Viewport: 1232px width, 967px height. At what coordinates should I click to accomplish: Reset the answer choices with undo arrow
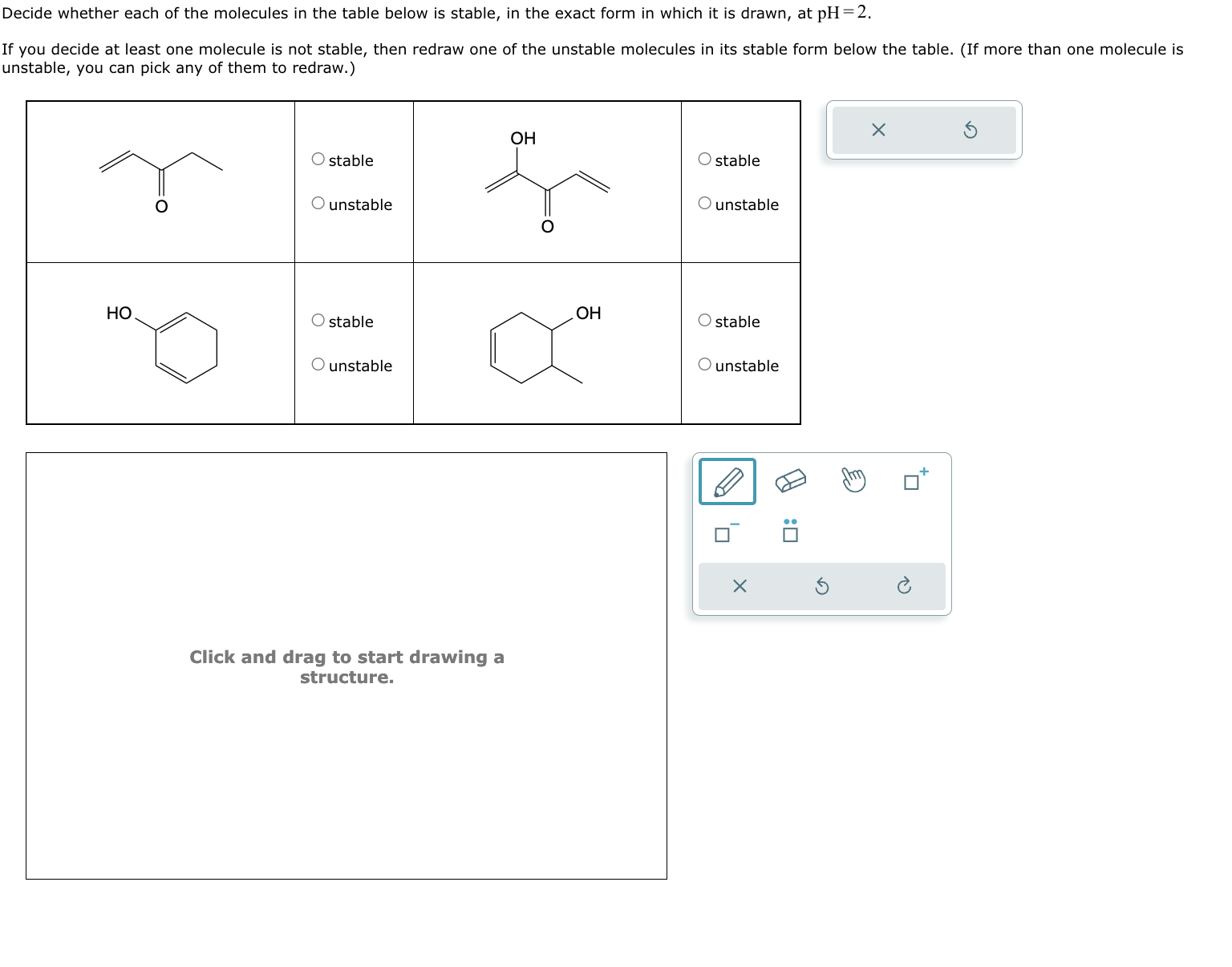click(971, 130)
